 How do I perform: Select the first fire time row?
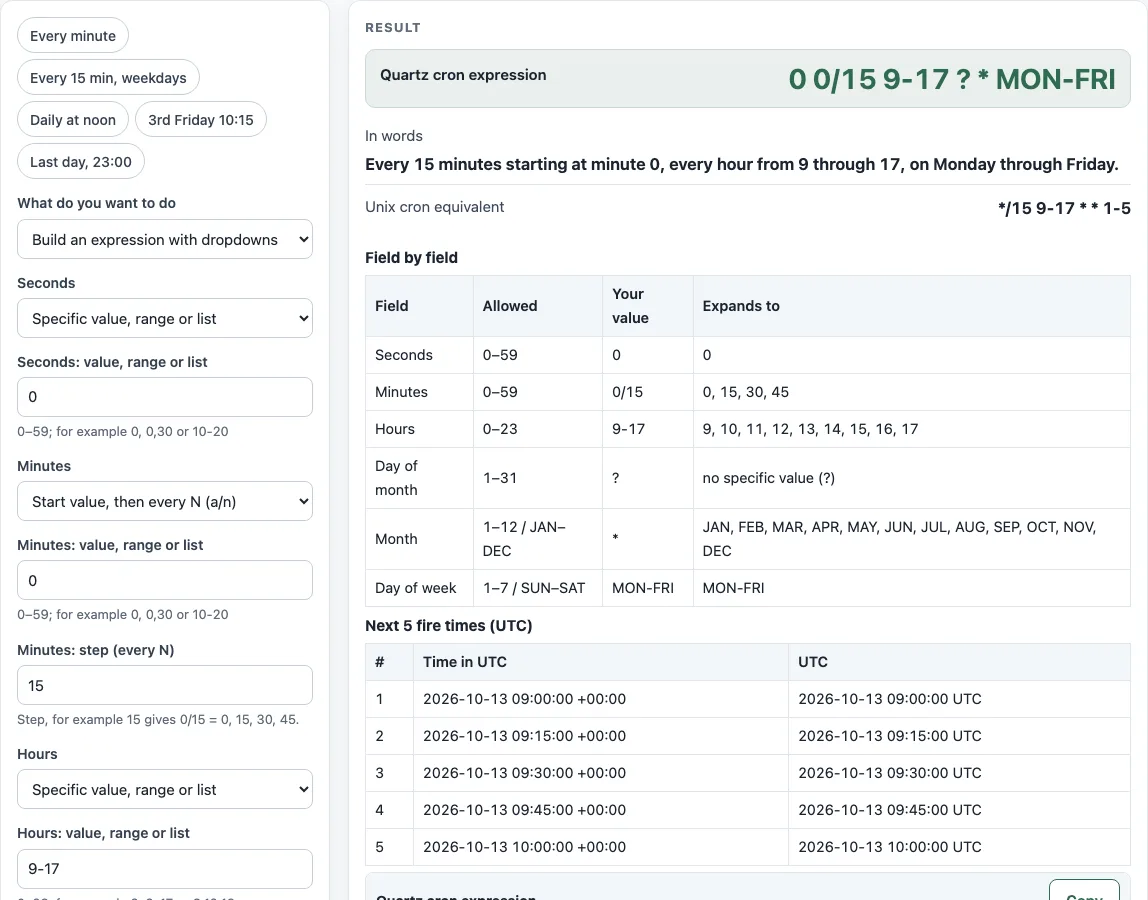(x=748, y=699)
